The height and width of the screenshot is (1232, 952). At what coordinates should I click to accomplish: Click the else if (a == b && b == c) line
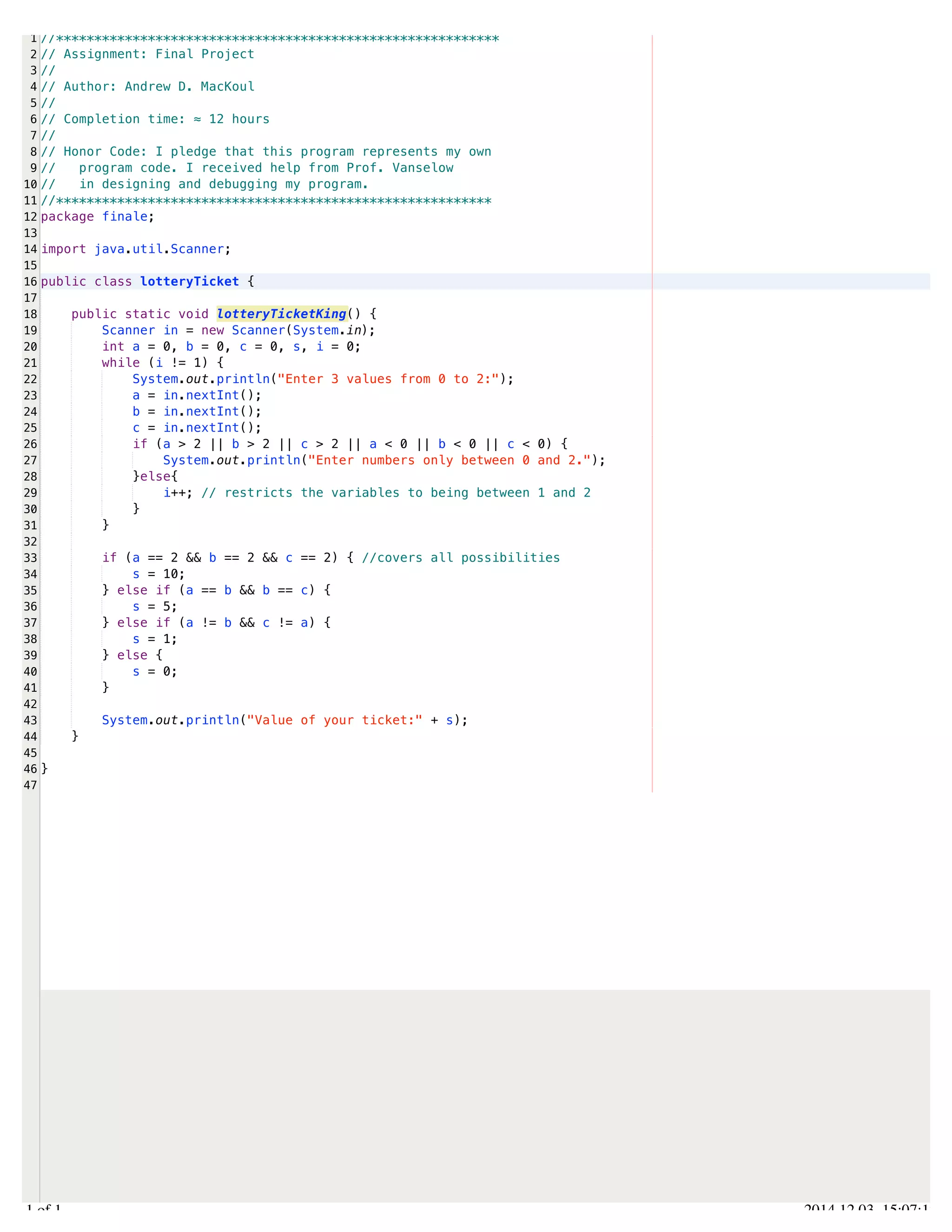pyautogui.click(x=217, y=590)
